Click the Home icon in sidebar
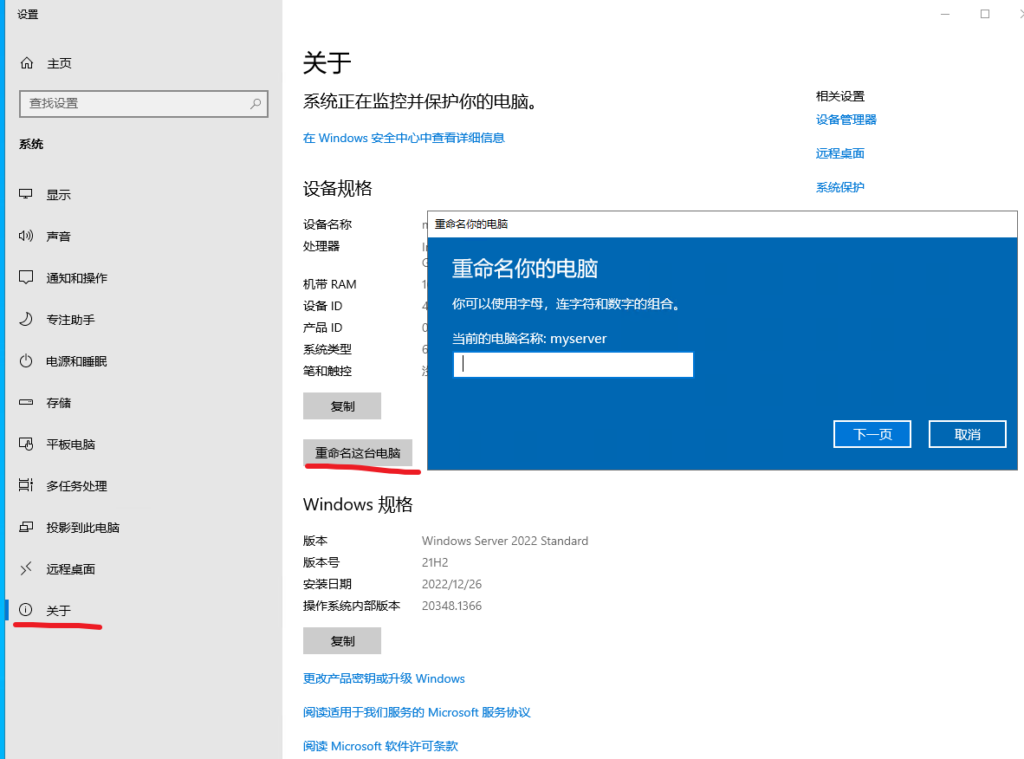The height and width of the screenshot is (759, 1024). click(27, 63)
